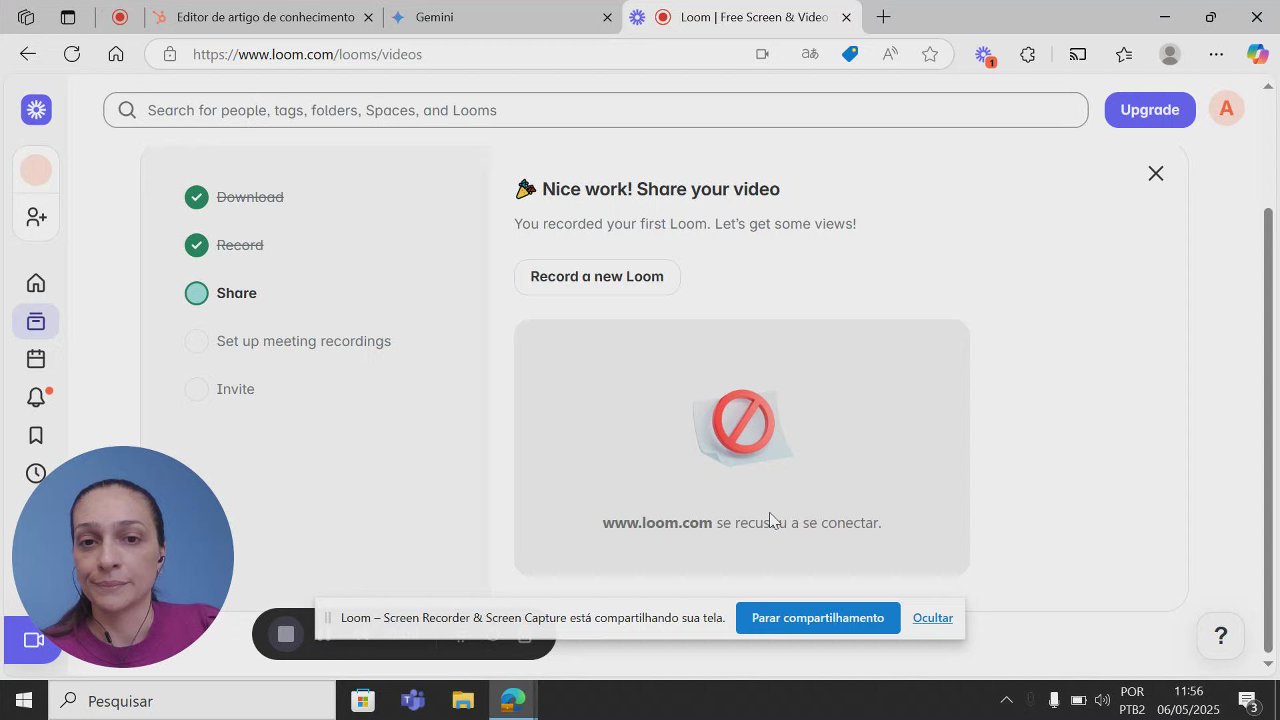Click the browser home button
The height and width of the screenshot is (720, 1280).
116,54
